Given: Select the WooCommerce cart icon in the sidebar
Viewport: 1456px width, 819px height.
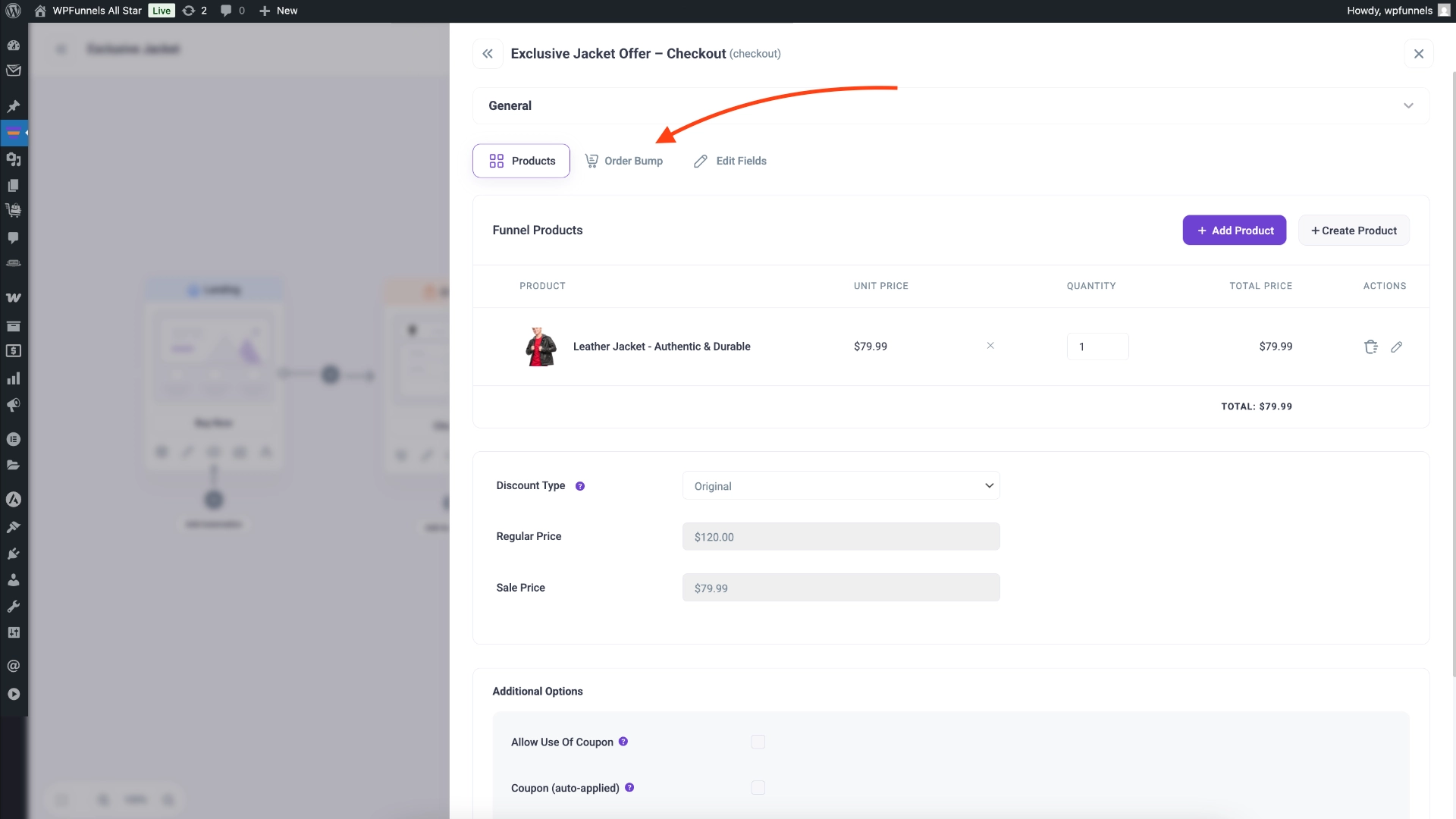Looking at the screenshot, I should 14,210.
